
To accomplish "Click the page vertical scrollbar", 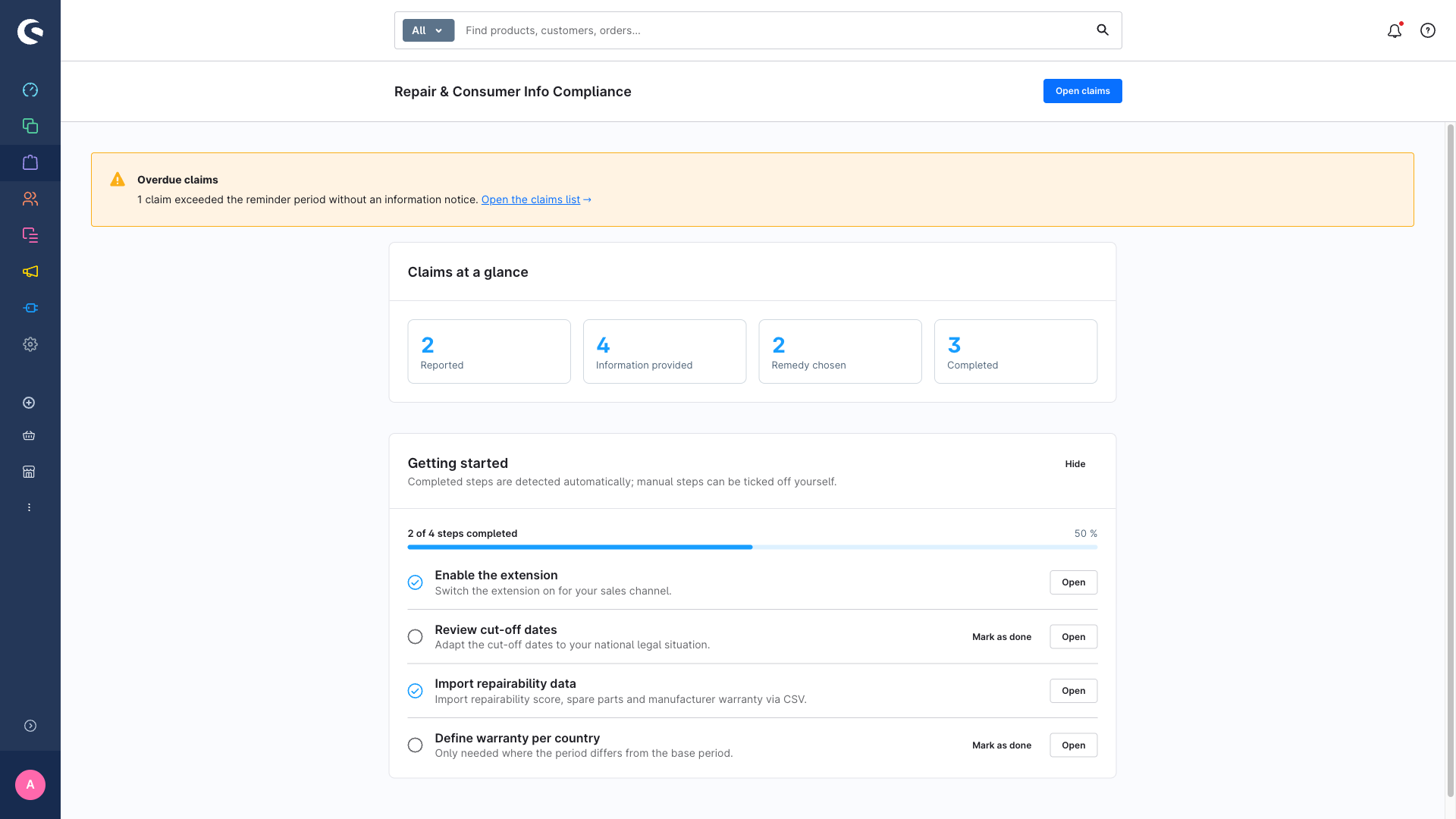I will 1450,460.
